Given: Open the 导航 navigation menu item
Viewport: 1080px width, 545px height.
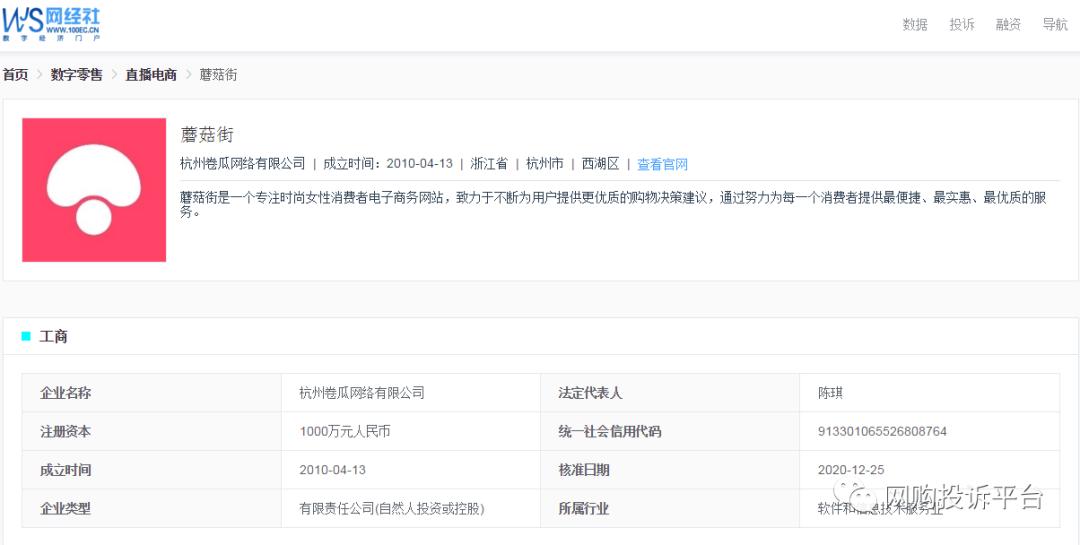Looking at the screenshot, I should point(1055,25).
